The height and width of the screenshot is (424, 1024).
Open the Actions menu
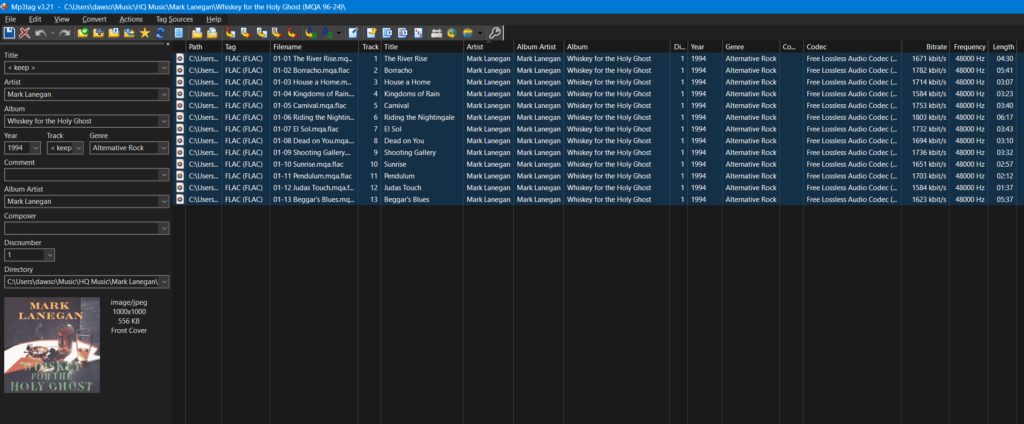click(131, 19)
